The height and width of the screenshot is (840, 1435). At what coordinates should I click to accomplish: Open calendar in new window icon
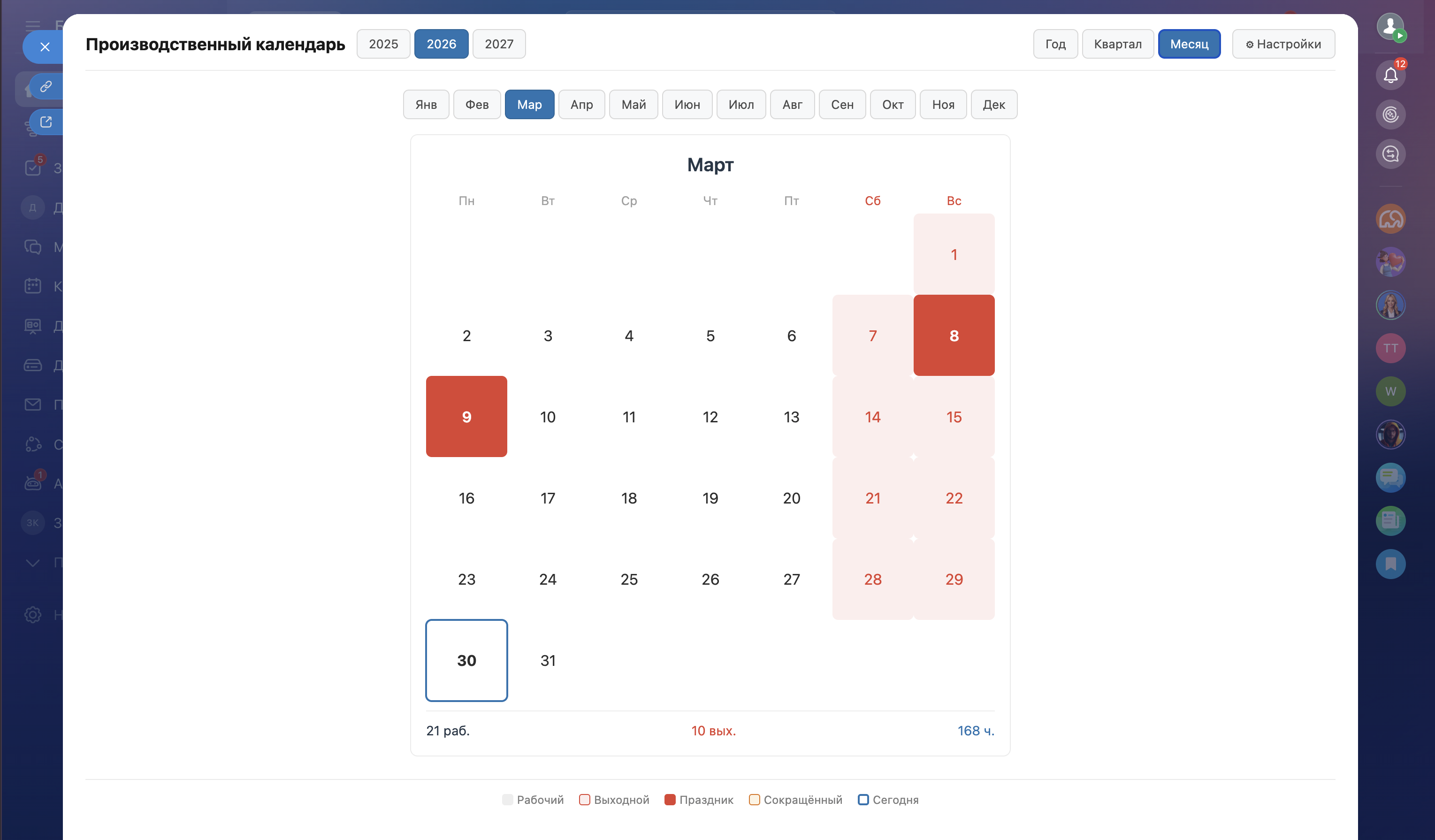pos(46,122)
